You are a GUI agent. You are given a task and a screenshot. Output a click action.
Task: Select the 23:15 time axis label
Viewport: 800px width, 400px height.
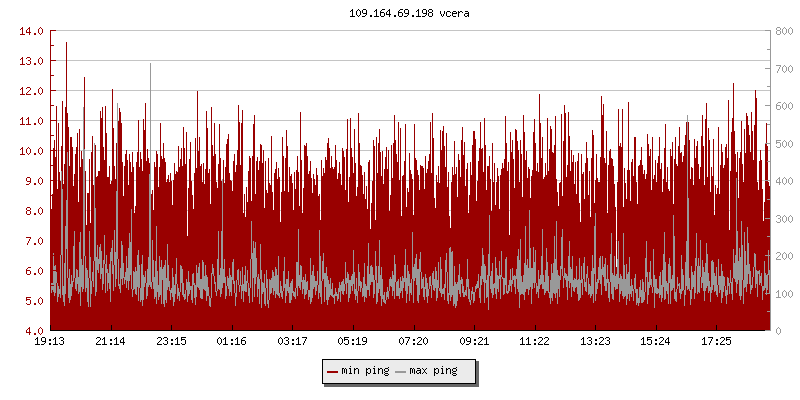coord(171,342)
